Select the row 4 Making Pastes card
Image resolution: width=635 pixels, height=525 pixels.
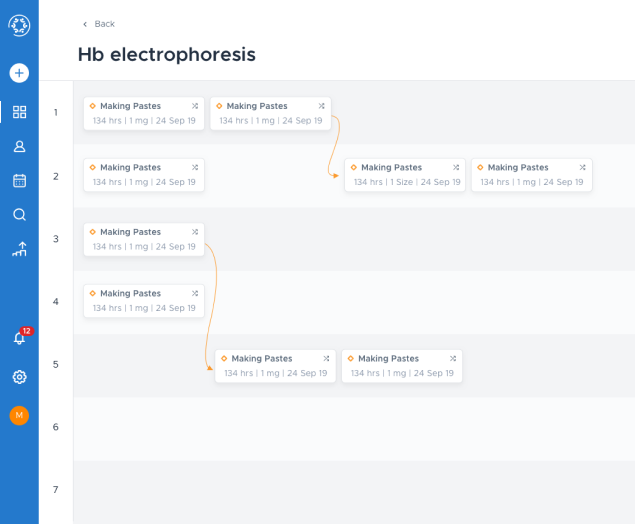pos(144,301)
